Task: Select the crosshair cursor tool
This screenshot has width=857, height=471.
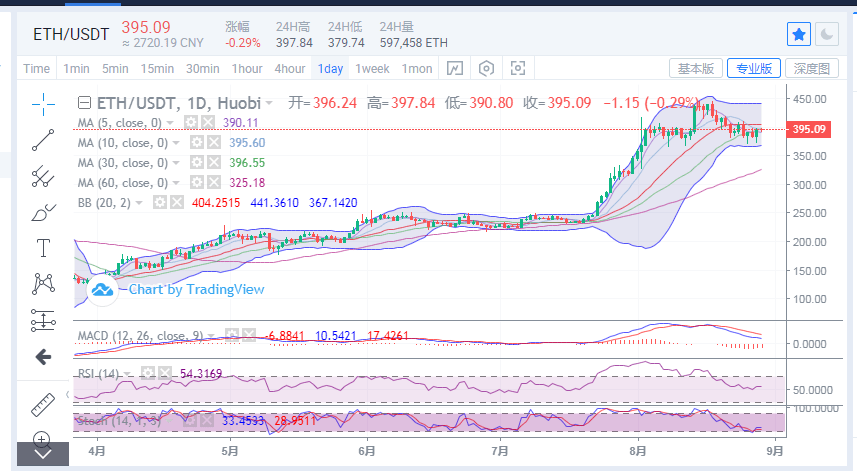Action: click(x=43, y=104)
